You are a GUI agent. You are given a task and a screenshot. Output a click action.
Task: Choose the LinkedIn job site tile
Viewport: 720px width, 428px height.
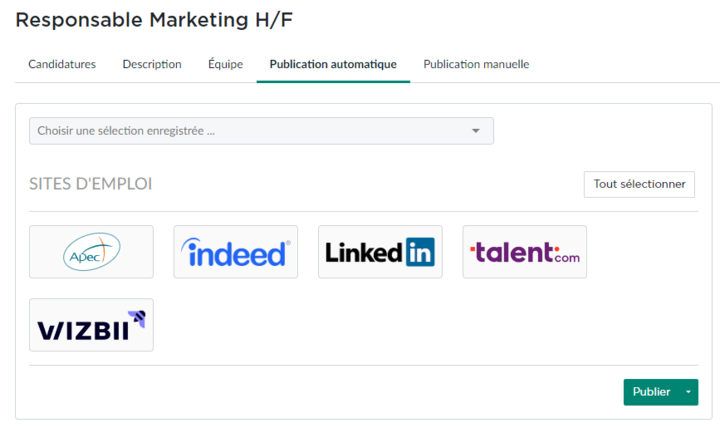380,252
